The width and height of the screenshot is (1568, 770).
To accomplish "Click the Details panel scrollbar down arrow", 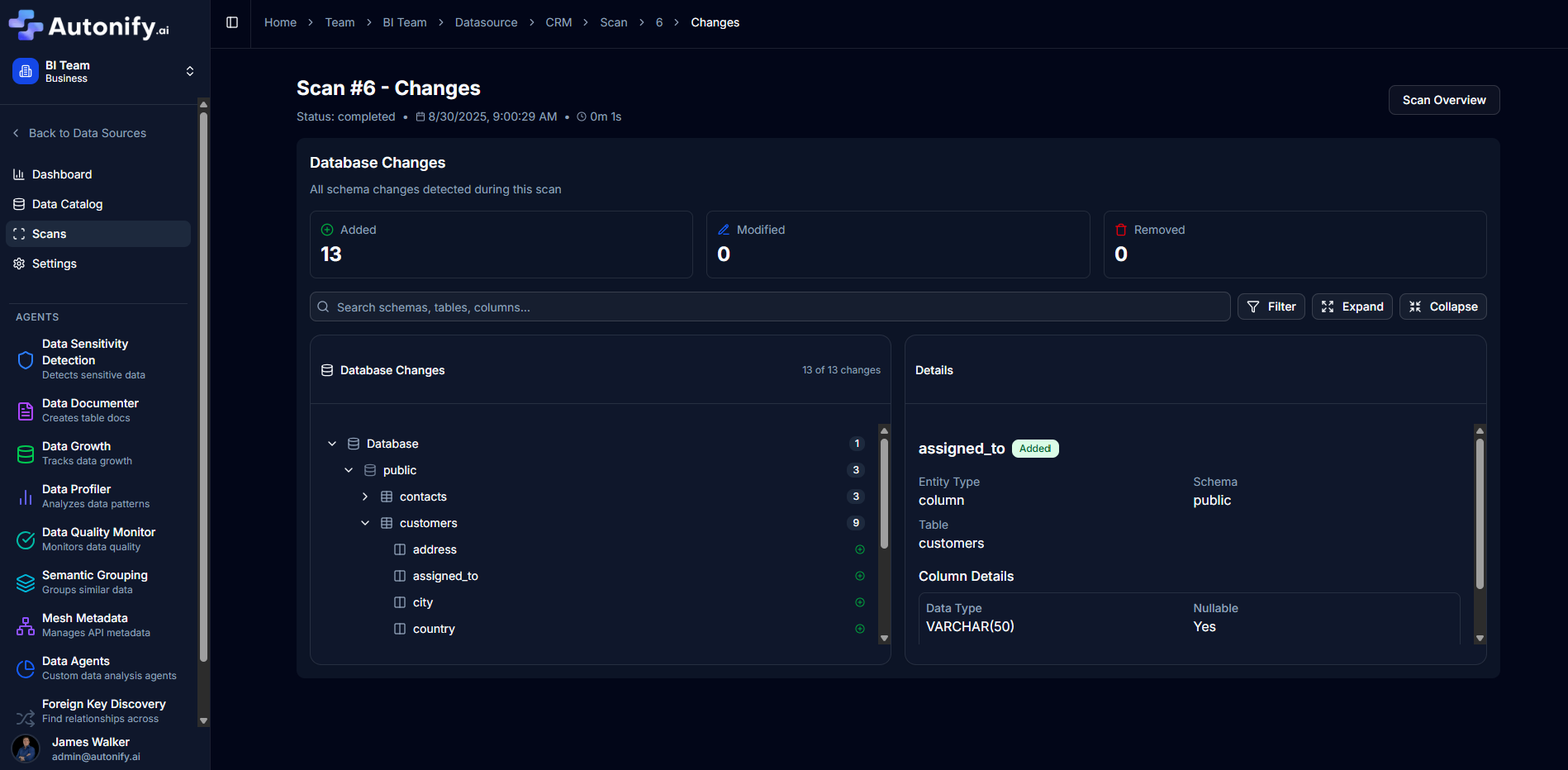I will tap(1480, 638).
